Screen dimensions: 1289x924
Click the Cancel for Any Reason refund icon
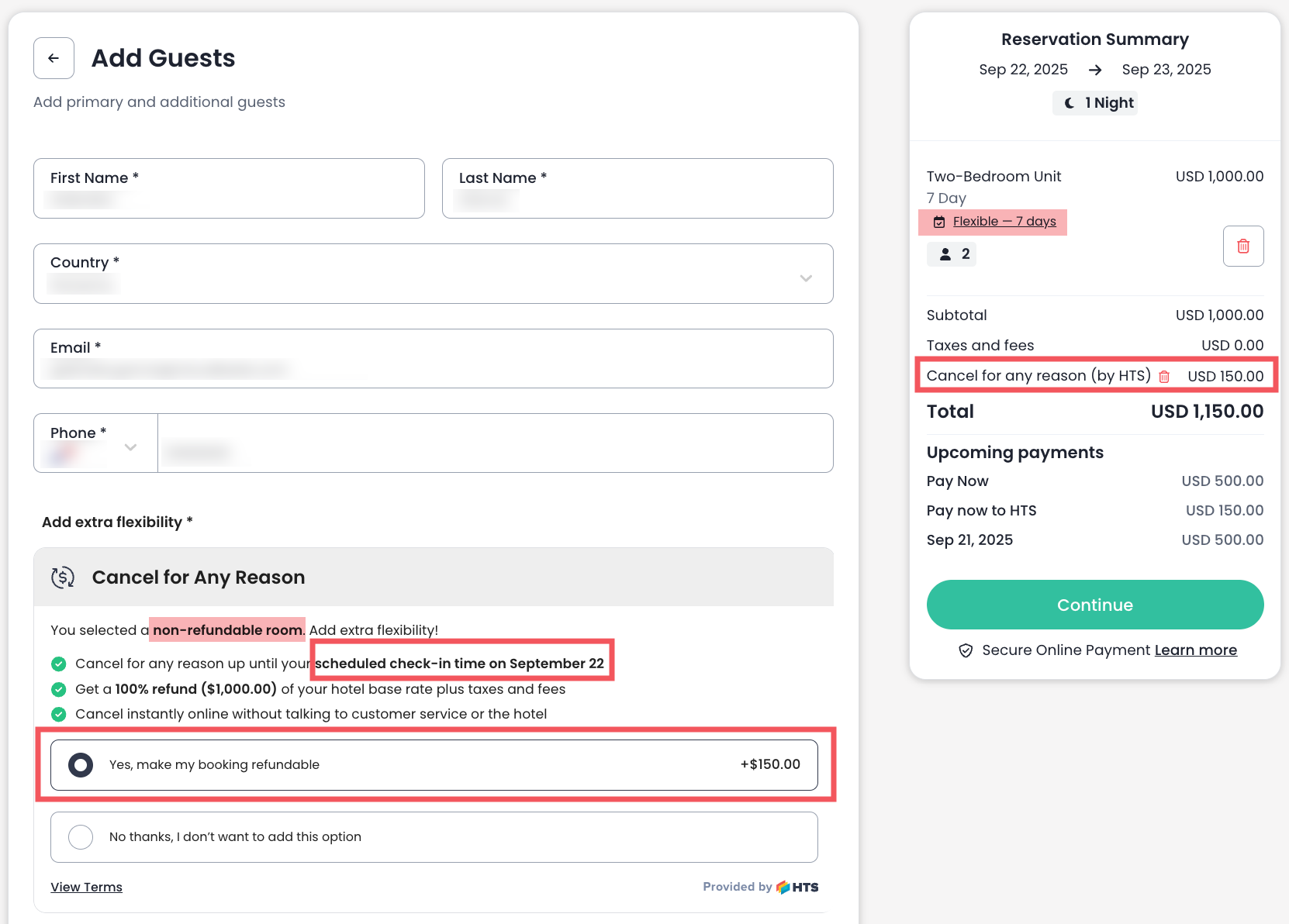tap(63, 577)
